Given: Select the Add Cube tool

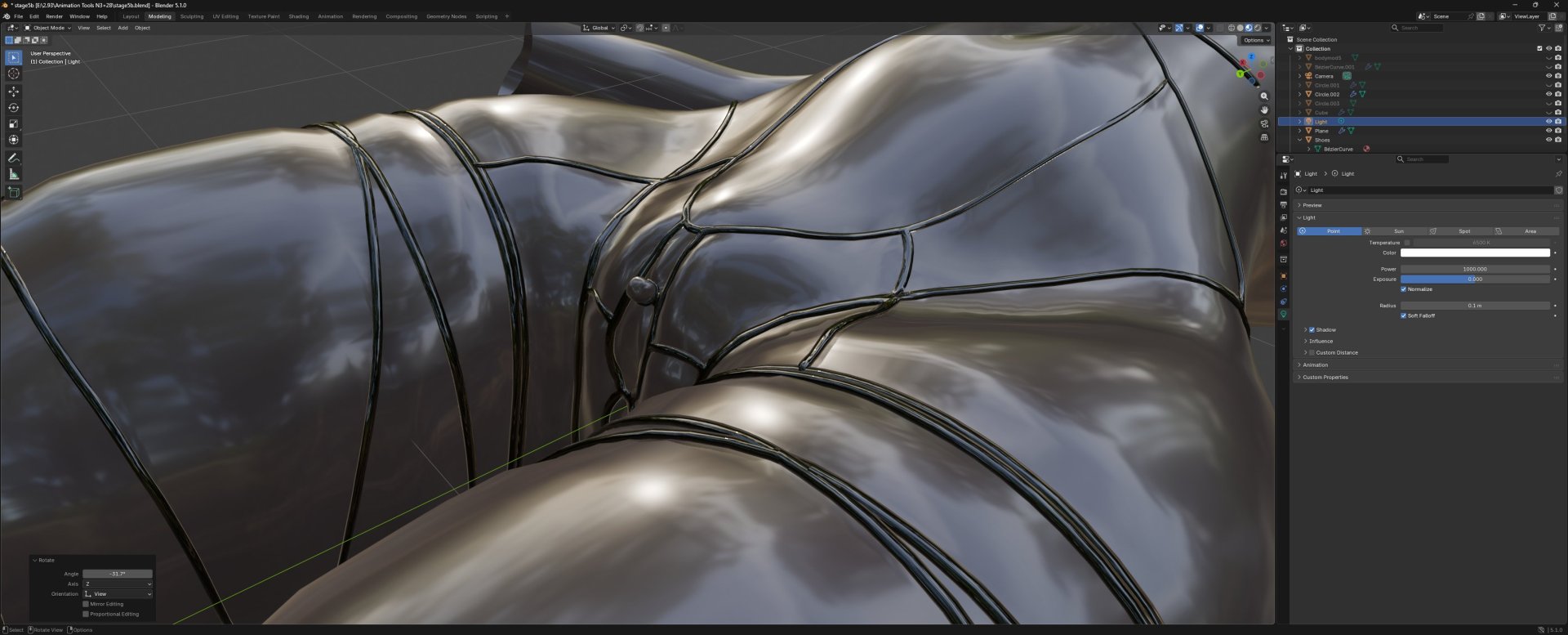Looking at the screenshot, I should tap(13, 192).
